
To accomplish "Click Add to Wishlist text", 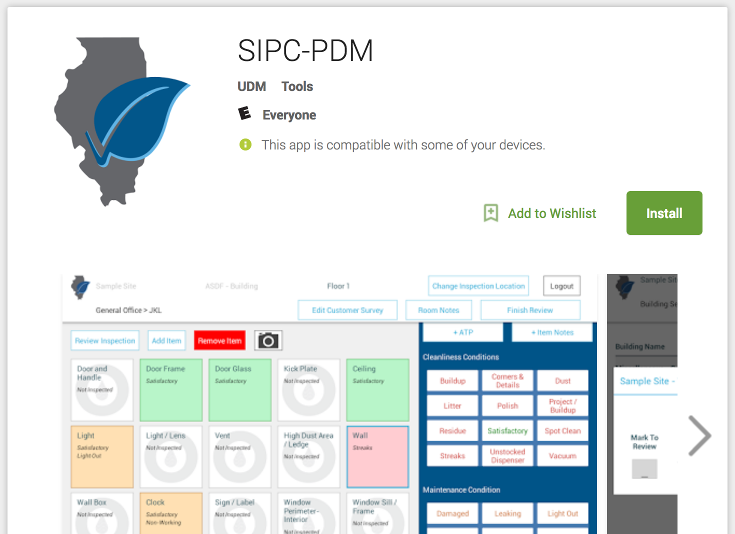I will [x=552, y=213].
